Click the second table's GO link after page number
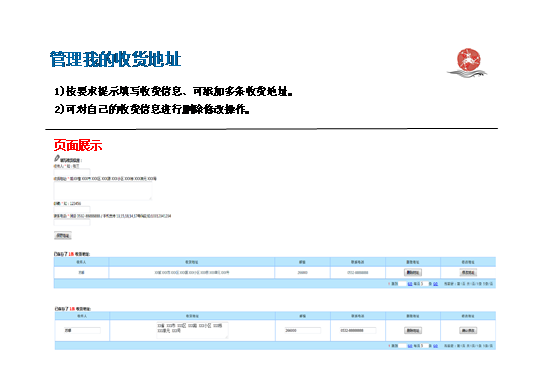This screenshot has height=390, width=554. point(410,346)
